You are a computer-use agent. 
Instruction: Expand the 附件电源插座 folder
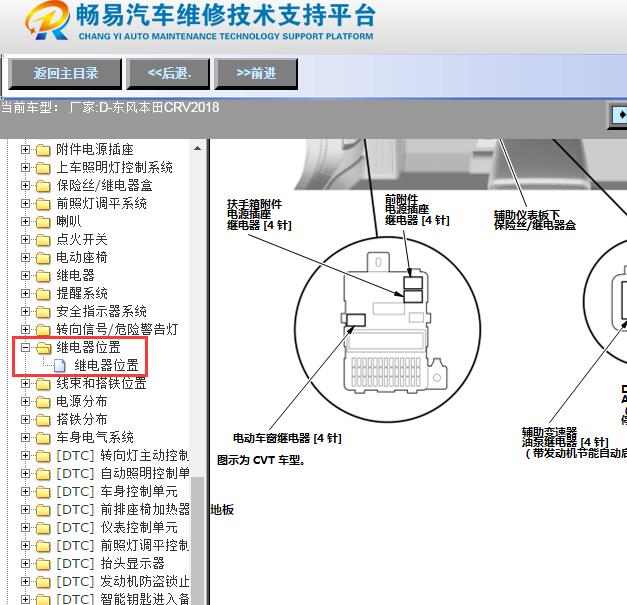pos(25,149)
